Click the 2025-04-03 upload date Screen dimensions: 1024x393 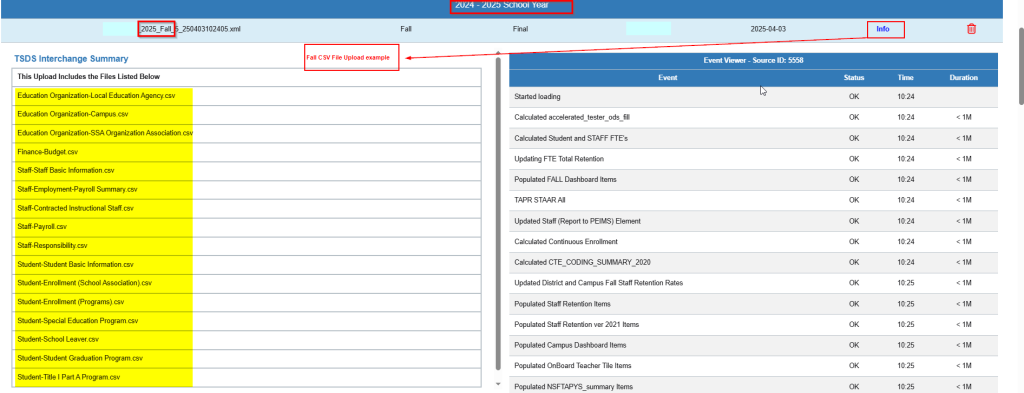[767, 29]
